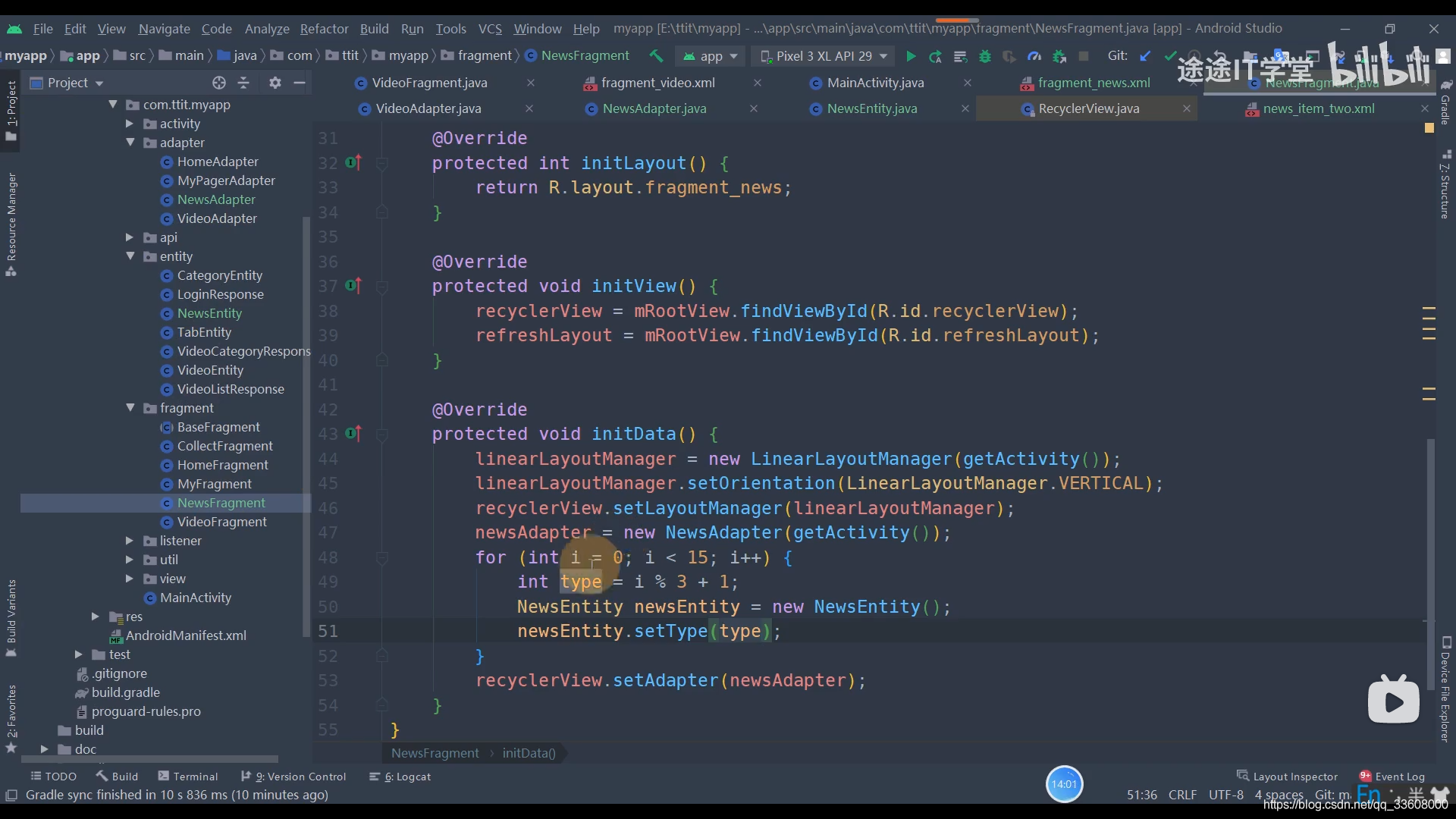
Task: Switch to the fragment_news.xml tab
Action: coord(1093,83)
